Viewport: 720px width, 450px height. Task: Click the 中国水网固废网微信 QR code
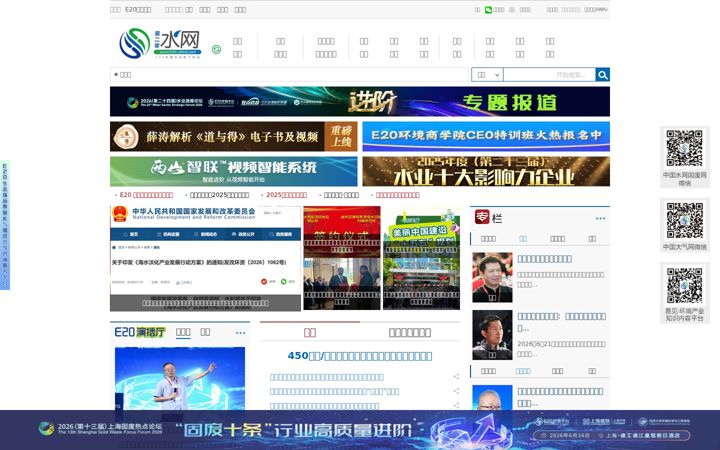coord(685,148)
